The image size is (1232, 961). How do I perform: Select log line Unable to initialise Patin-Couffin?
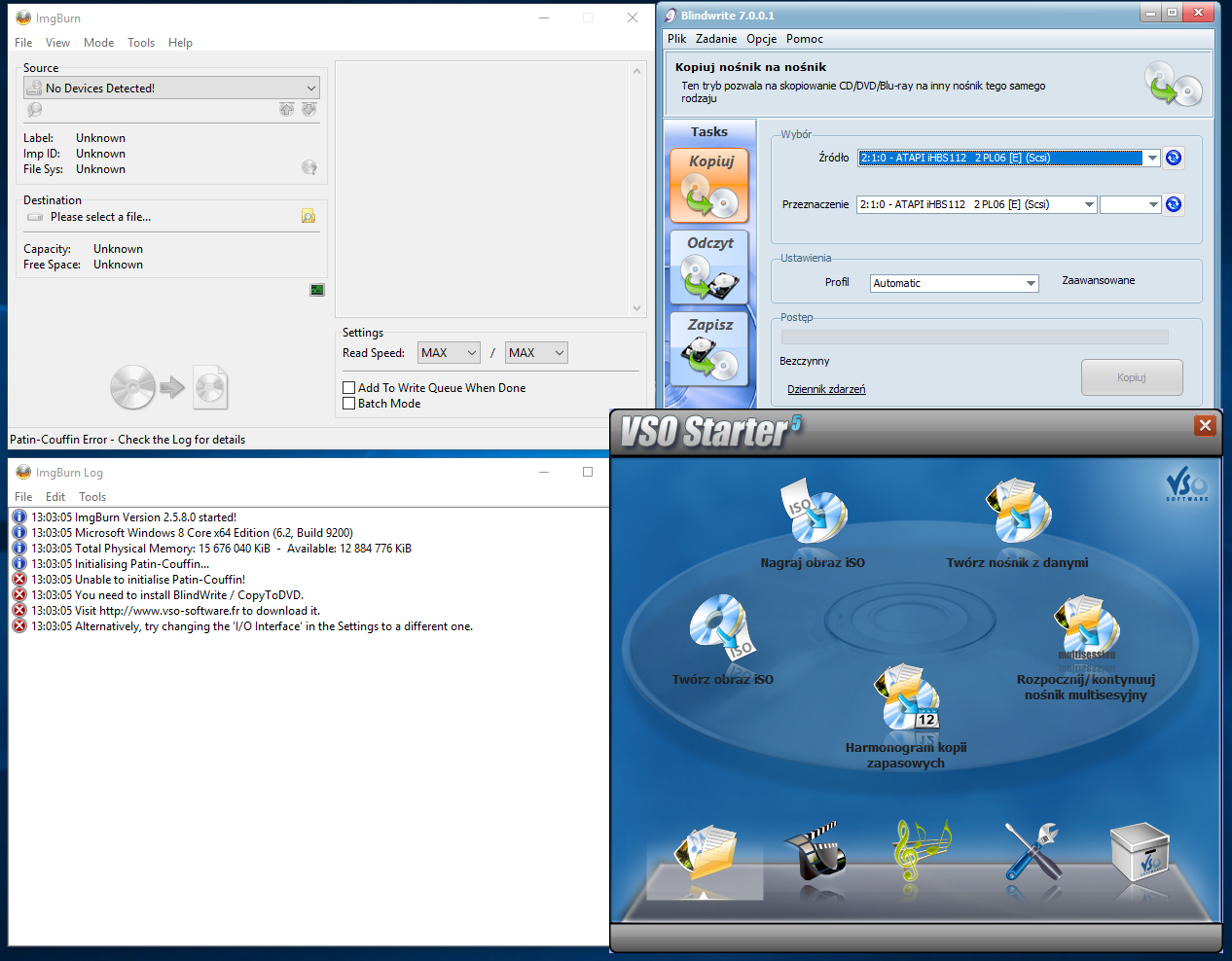pyautogui.click(x=138, y=580)
